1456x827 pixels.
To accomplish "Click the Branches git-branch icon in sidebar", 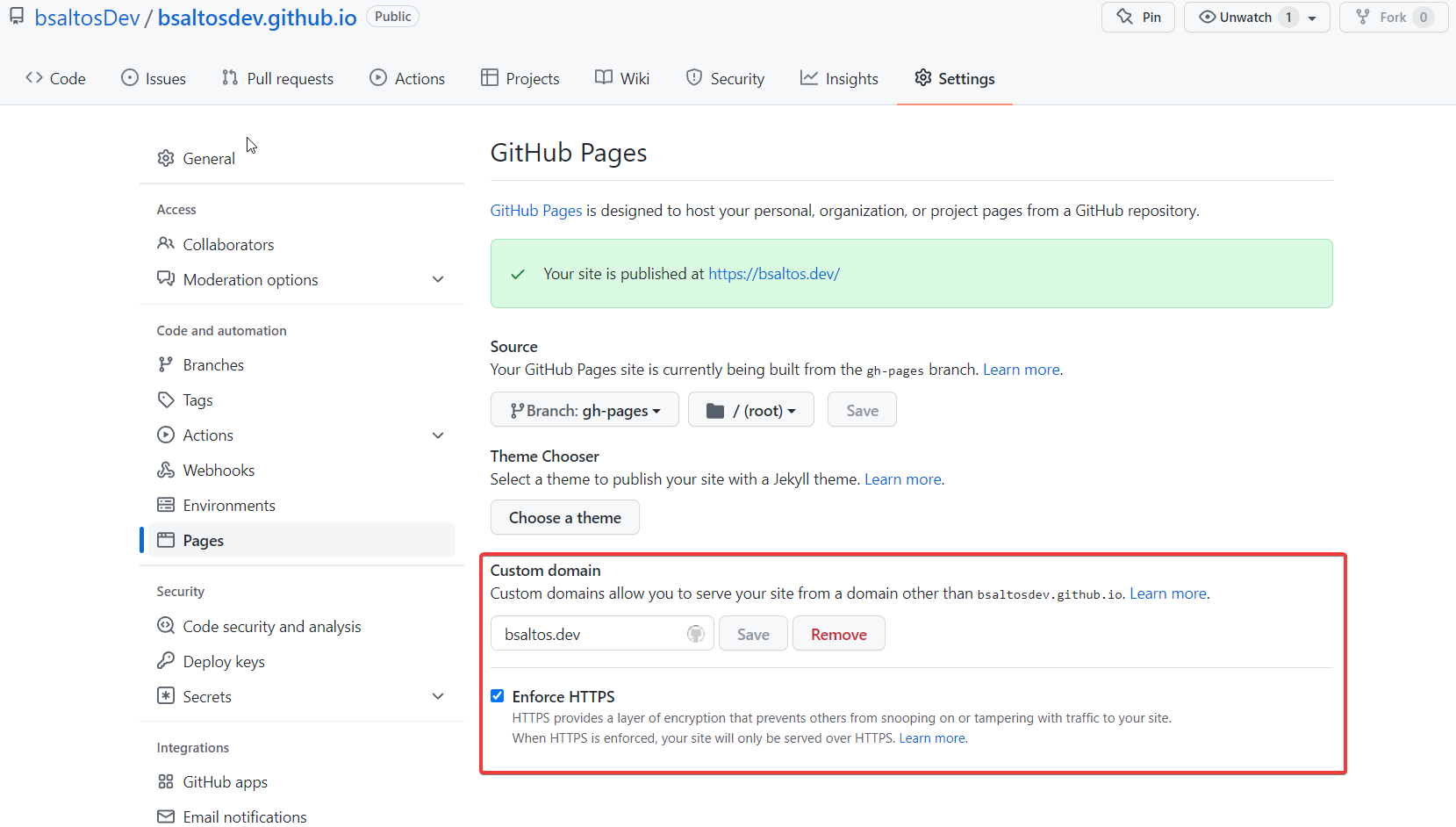I will pos(166,364).
